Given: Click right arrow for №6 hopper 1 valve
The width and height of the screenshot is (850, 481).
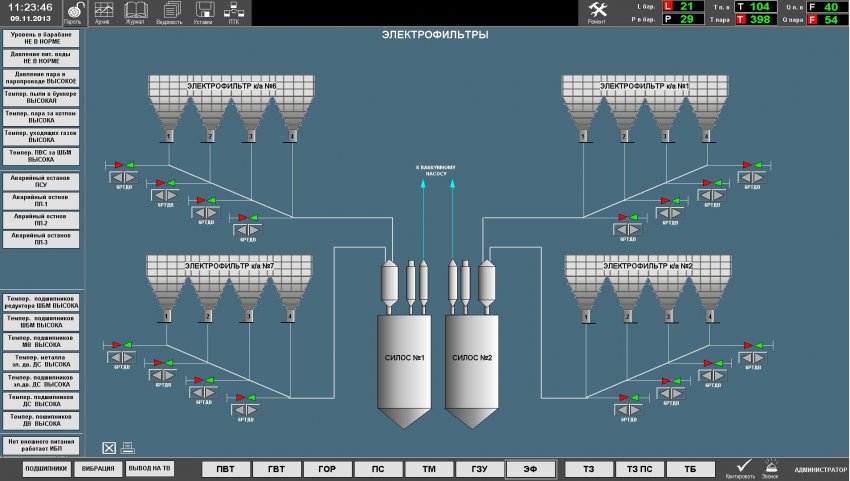Looking at the screenshot, I should click(x=130, y=177).
